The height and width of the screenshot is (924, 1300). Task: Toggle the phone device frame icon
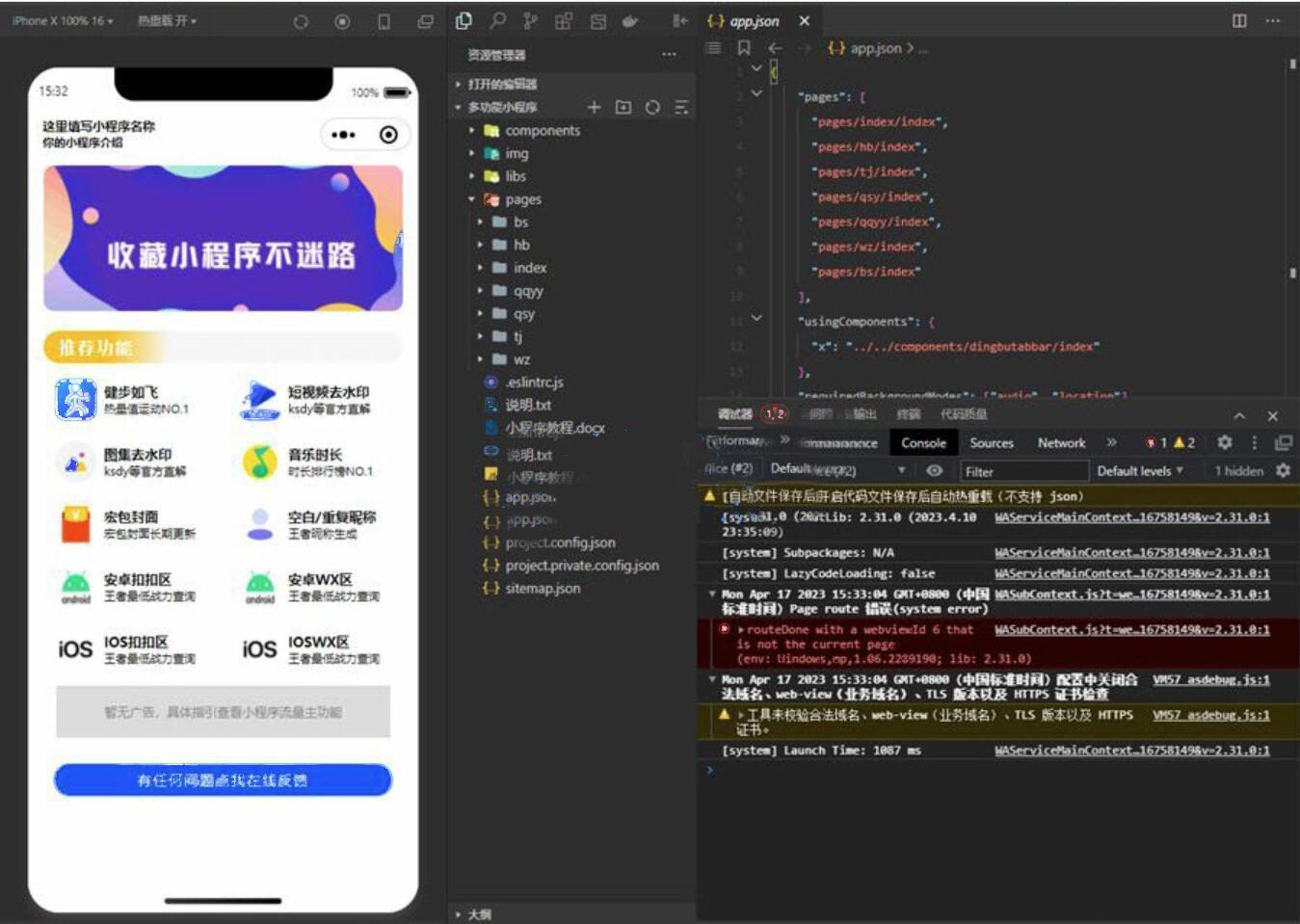tap(384, 21)
